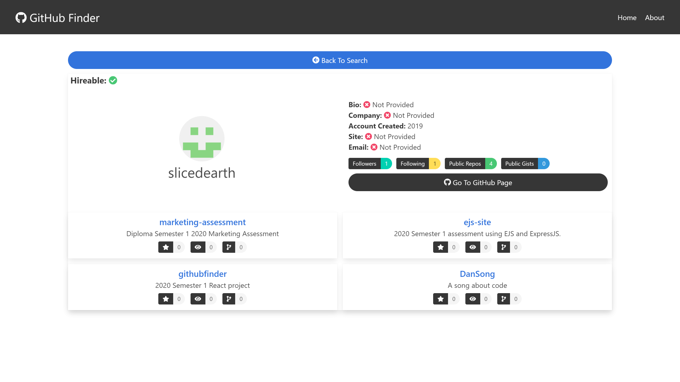Screen dimensions: 680x382
Task: Open the DanSong repo link
Action: pyautogui.click(x=477, y=274)
